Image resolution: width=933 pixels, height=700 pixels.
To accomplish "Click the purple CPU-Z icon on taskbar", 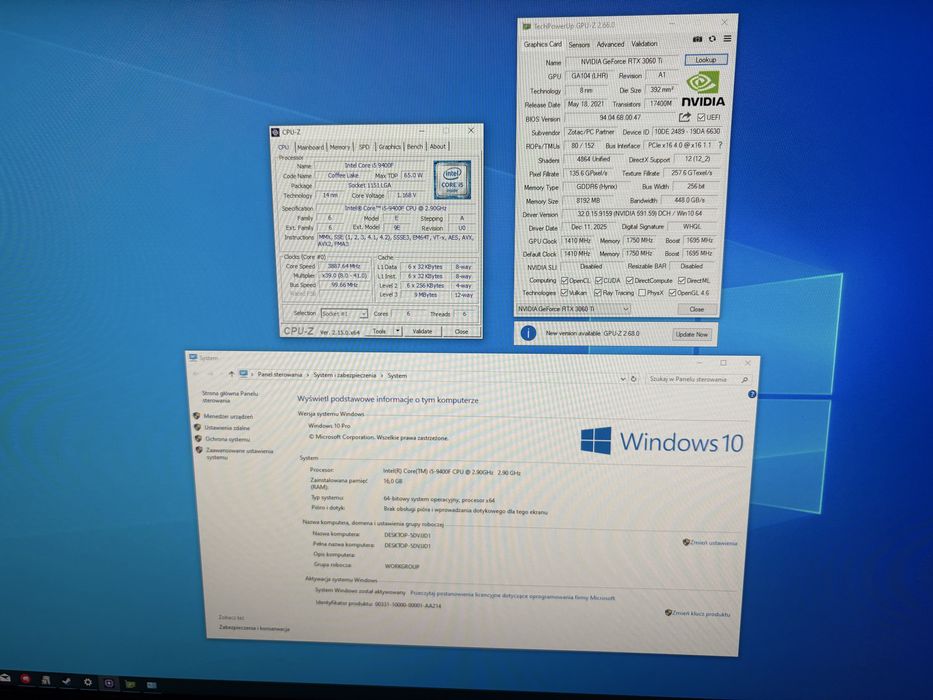I will coord(109,683).
